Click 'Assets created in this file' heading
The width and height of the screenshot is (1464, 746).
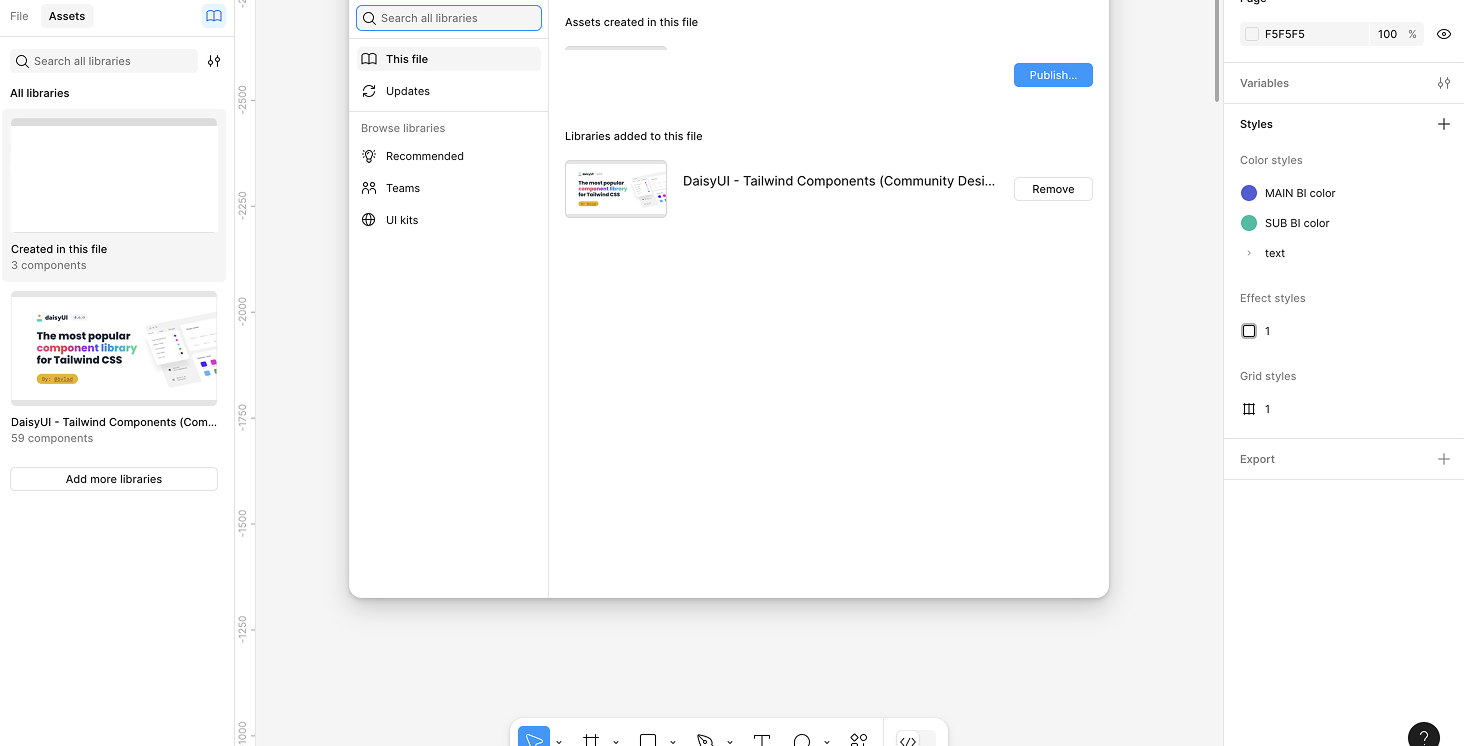pyautogui.click(x=631, y=22)
